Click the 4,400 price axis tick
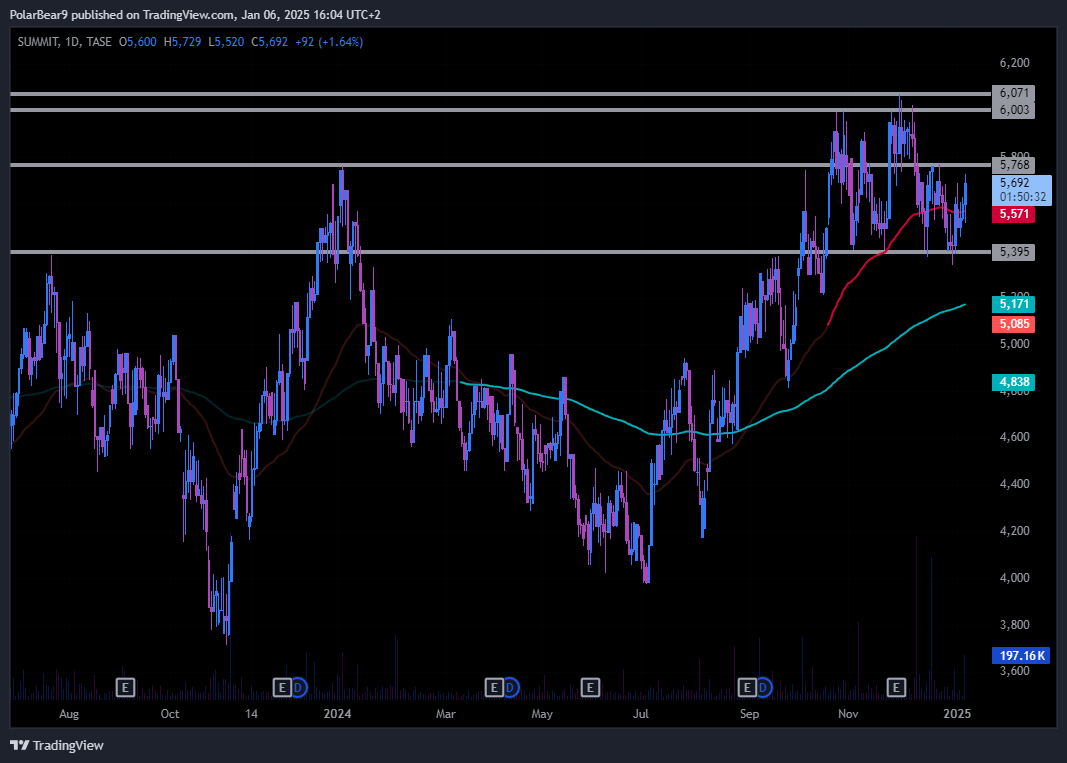The height and width of the screenshot is (763, 1067). coord(1014,484)
